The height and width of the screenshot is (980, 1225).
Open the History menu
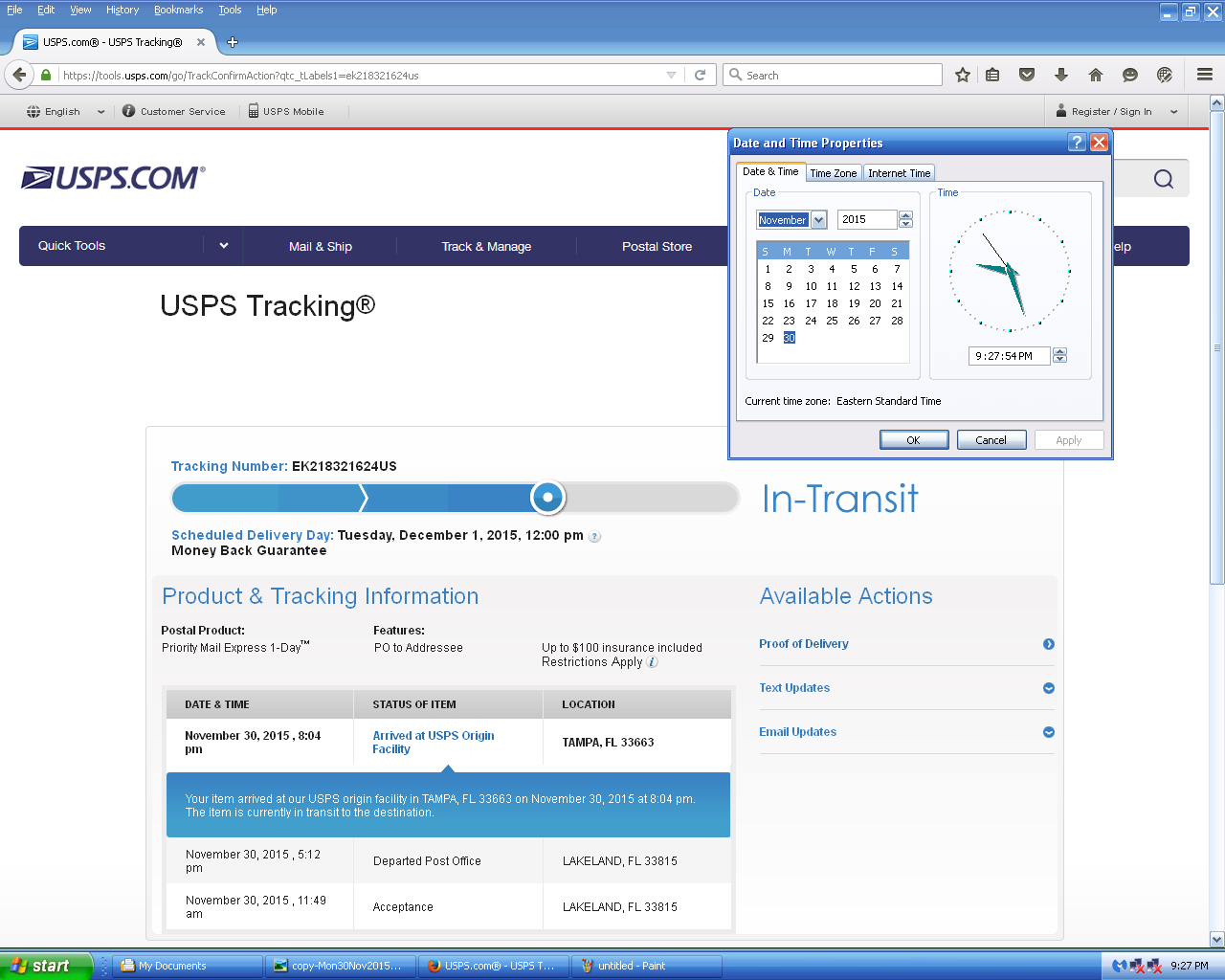(122, 10)
